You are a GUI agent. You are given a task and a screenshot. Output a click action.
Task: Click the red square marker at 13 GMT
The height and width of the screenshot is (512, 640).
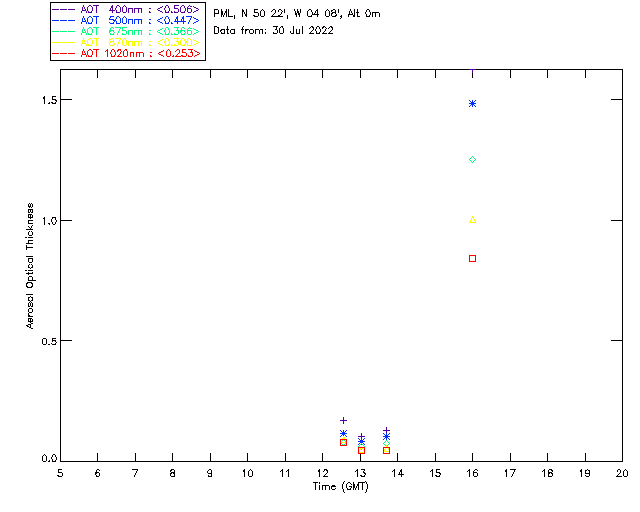pos(361,450)
